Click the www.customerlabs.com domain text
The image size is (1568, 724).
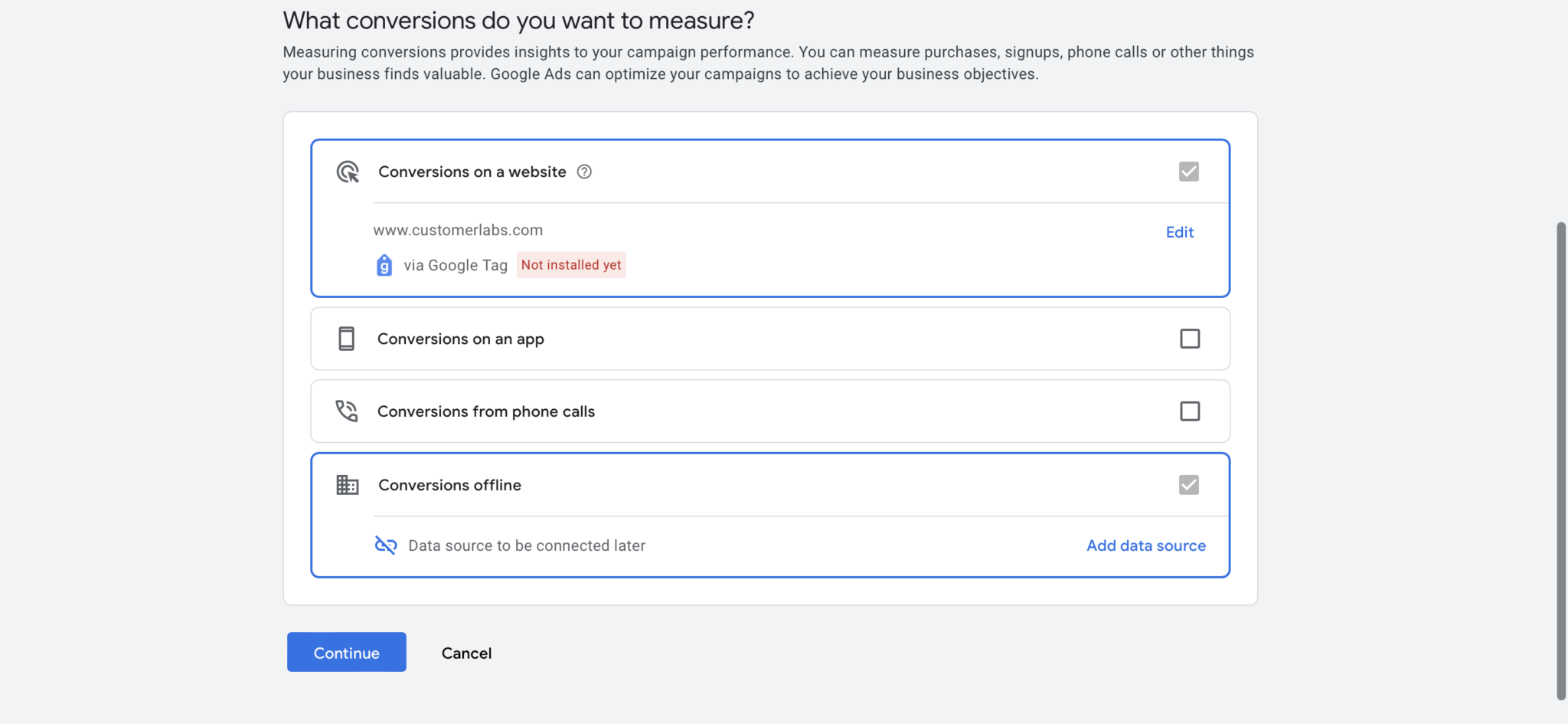coord(458,229)
